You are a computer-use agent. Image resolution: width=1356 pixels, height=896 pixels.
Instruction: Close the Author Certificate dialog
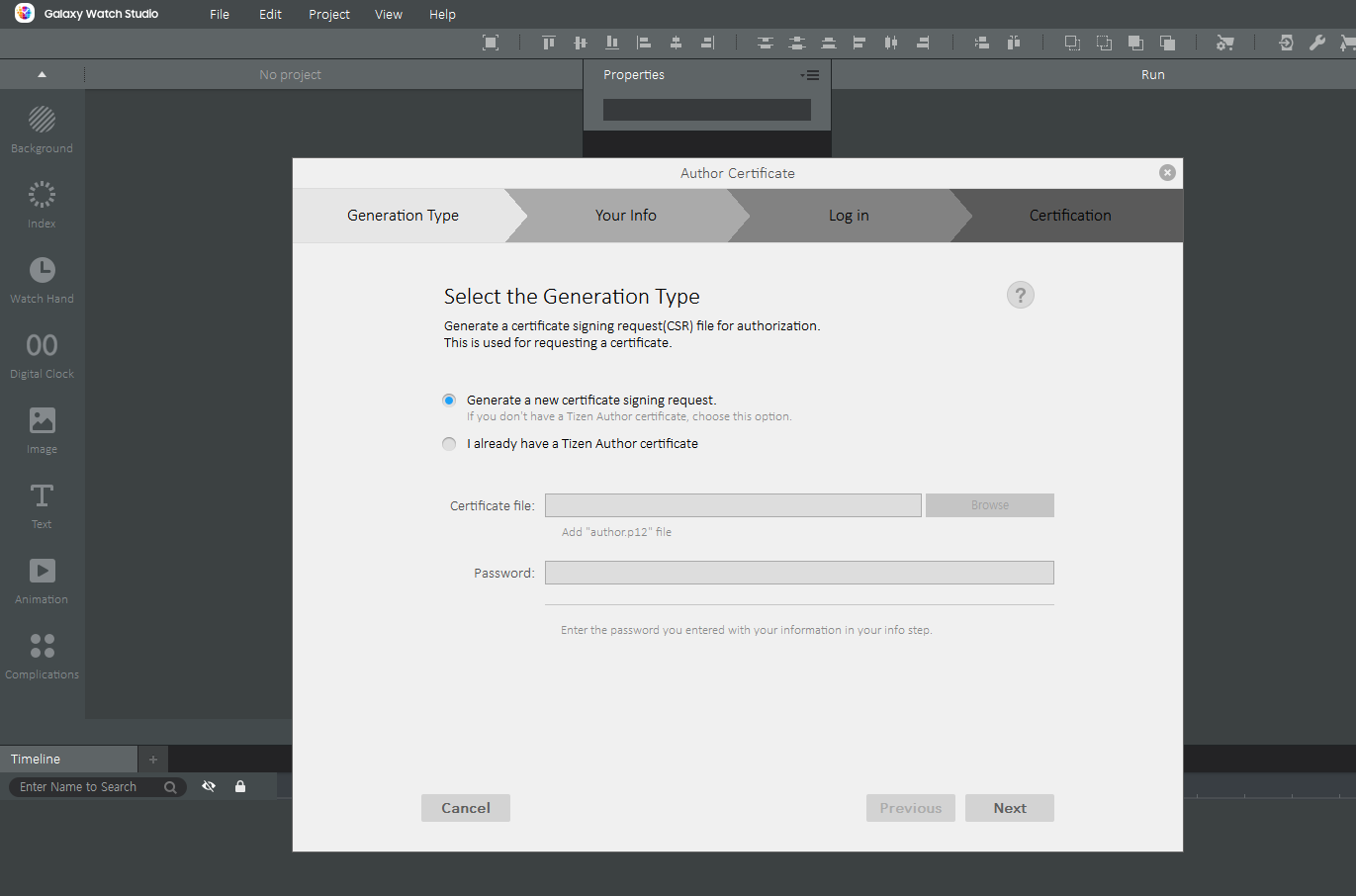click(x=1167, y=173)
